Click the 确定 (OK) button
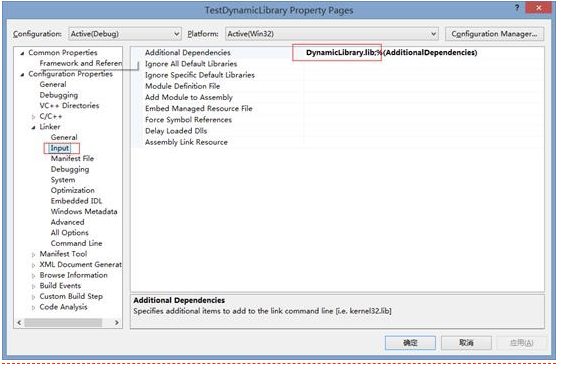This screenshot has width=566, height=368. point(410,343)
